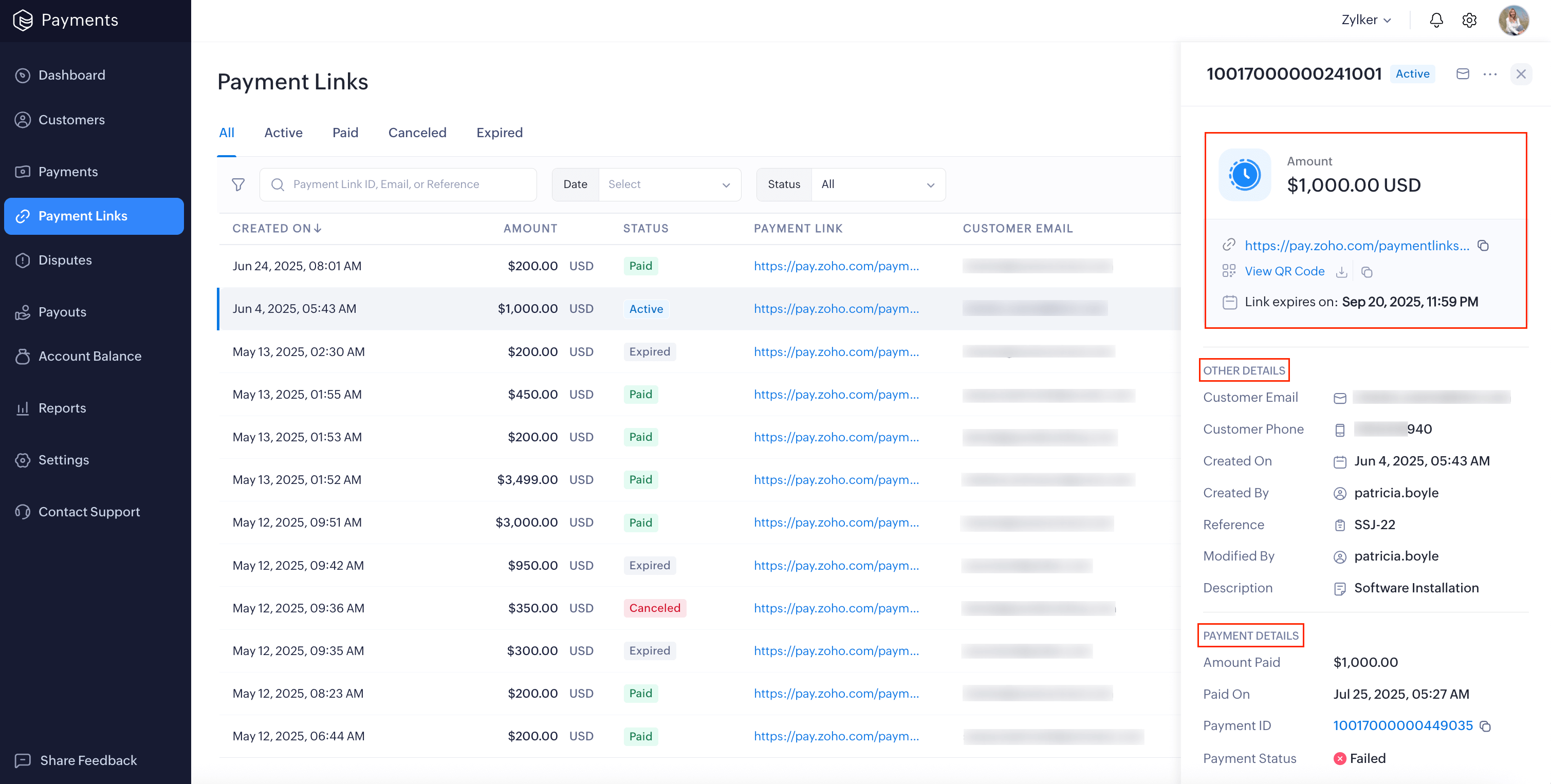Switch to the Canceled tab

tap(417, 133)
